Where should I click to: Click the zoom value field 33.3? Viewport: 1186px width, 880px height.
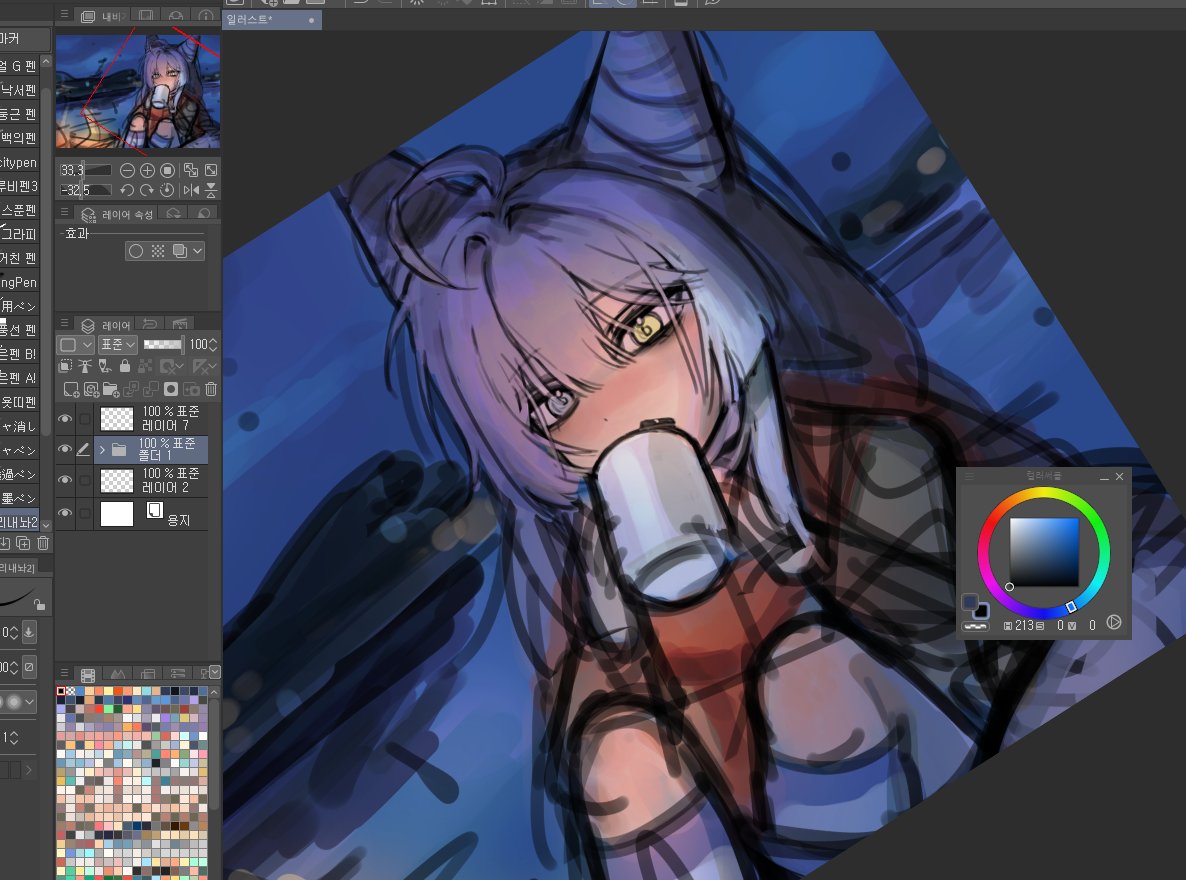coord(85,170)
